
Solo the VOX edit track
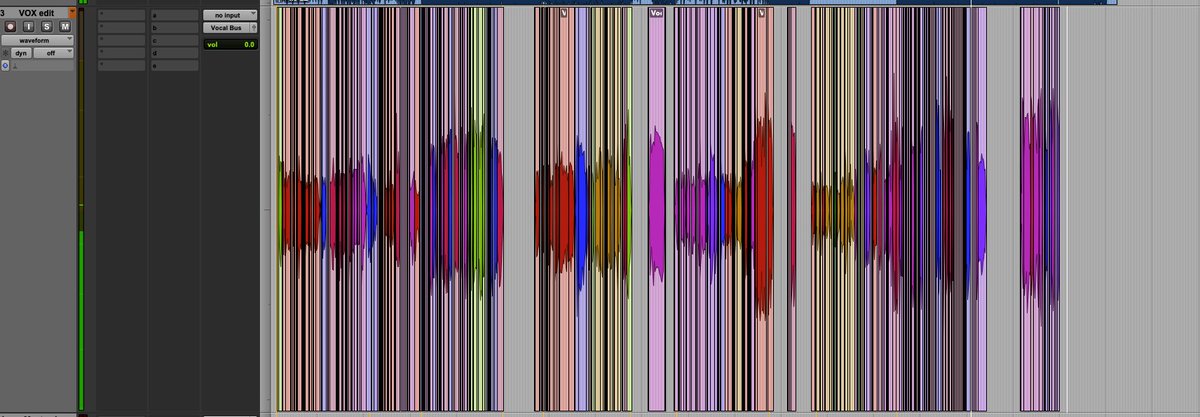coord(46,26)
